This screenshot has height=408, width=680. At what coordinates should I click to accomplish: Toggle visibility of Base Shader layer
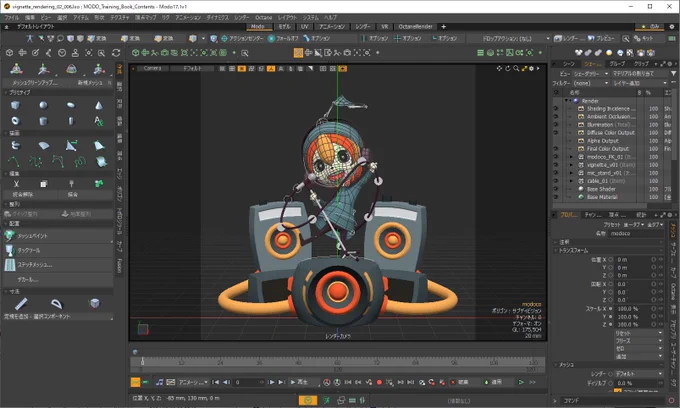point(556,189)
